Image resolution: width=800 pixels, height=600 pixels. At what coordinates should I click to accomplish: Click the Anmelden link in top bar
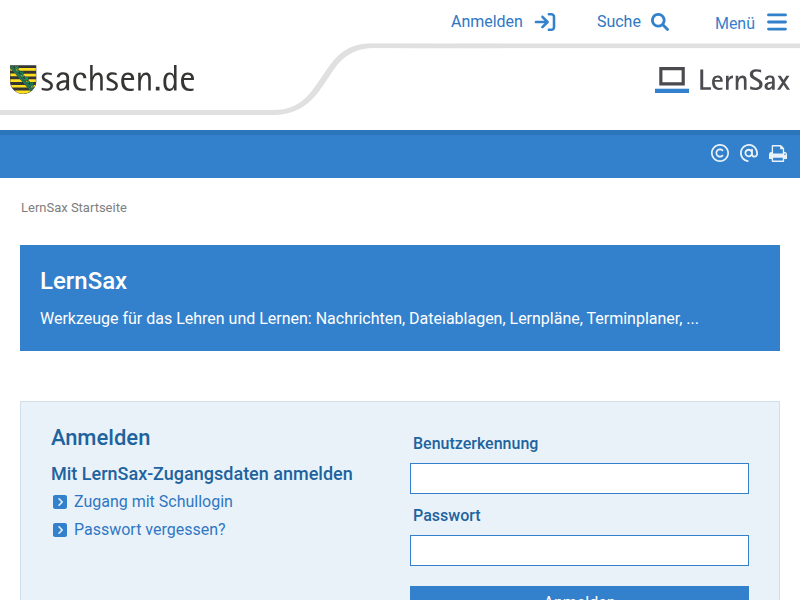pos(487,22)
